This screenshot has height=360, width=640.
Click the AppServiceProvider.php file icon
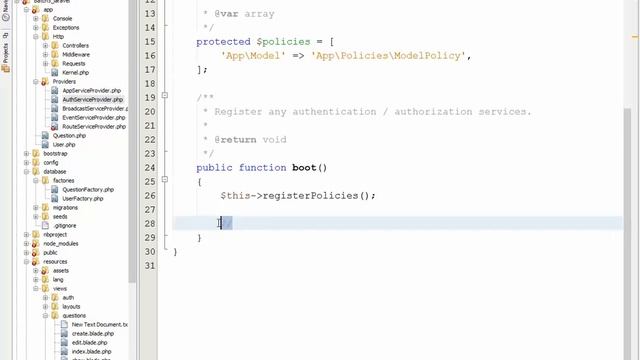tap(55, 91)
